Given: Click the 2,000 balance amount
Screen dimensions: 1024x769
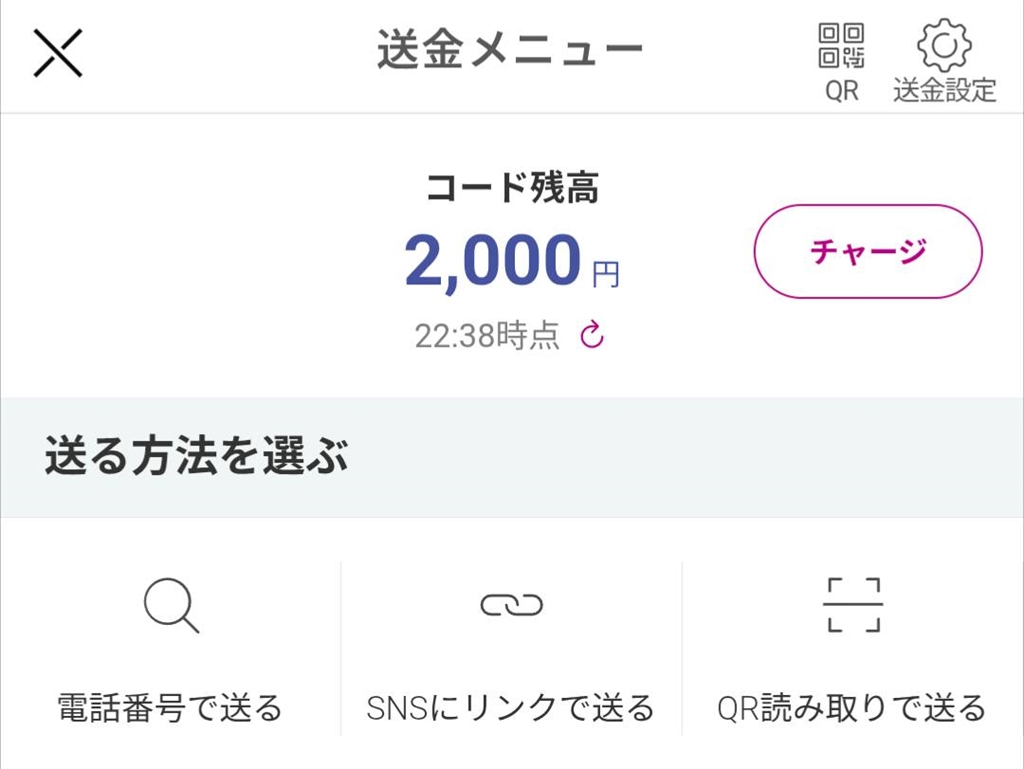Looking at the screenshot, I should pos(492,261).
